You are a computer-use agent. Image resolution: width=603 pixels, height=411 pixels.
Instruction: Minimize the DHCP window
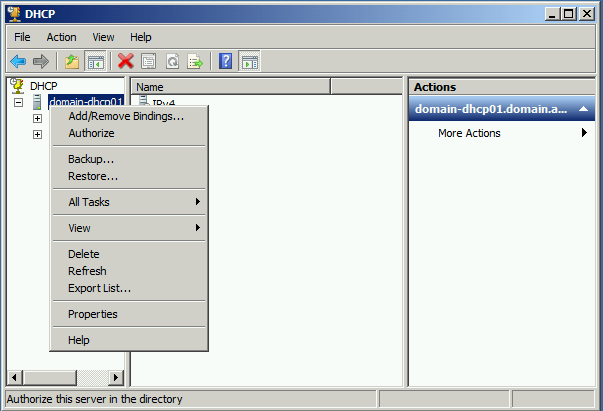[x=553, y=14]
